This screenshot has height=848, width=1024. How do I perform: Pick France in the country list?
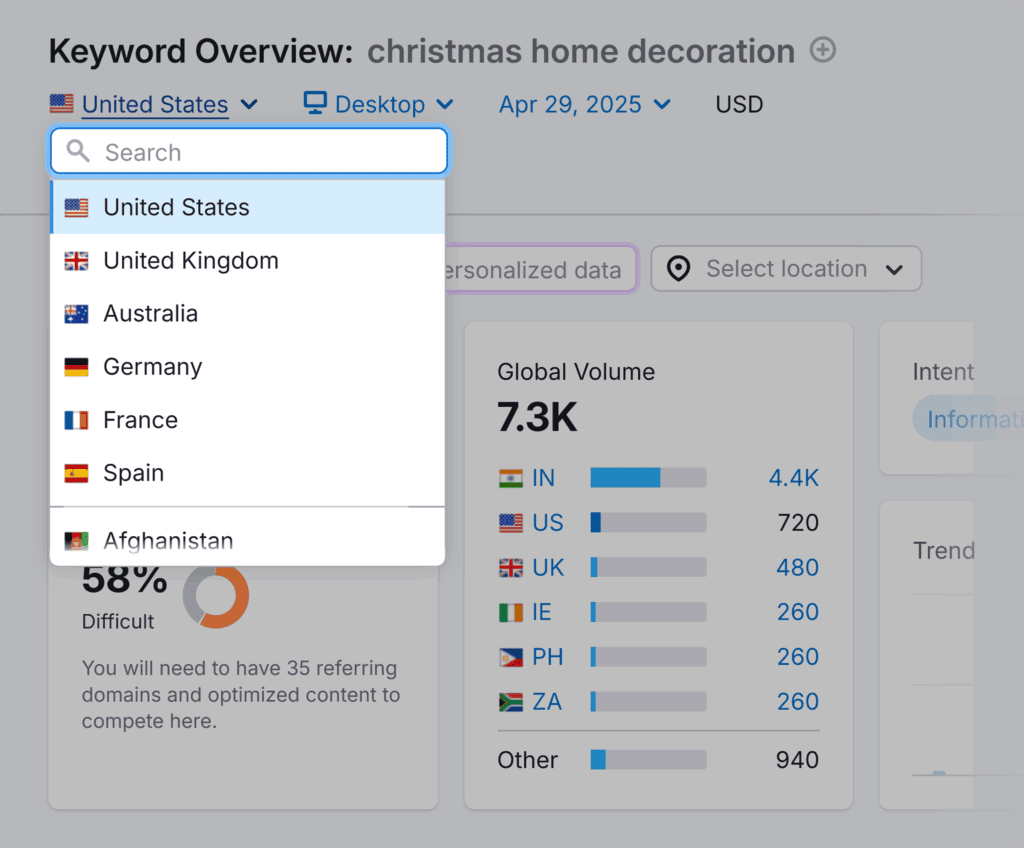coord(140,420)
